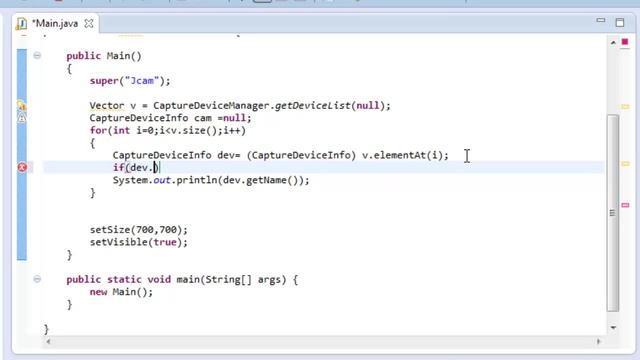The height and width of the screenshot is (360, 640).
Task: Click on cam =null declaration
Action: coord(222,118)
